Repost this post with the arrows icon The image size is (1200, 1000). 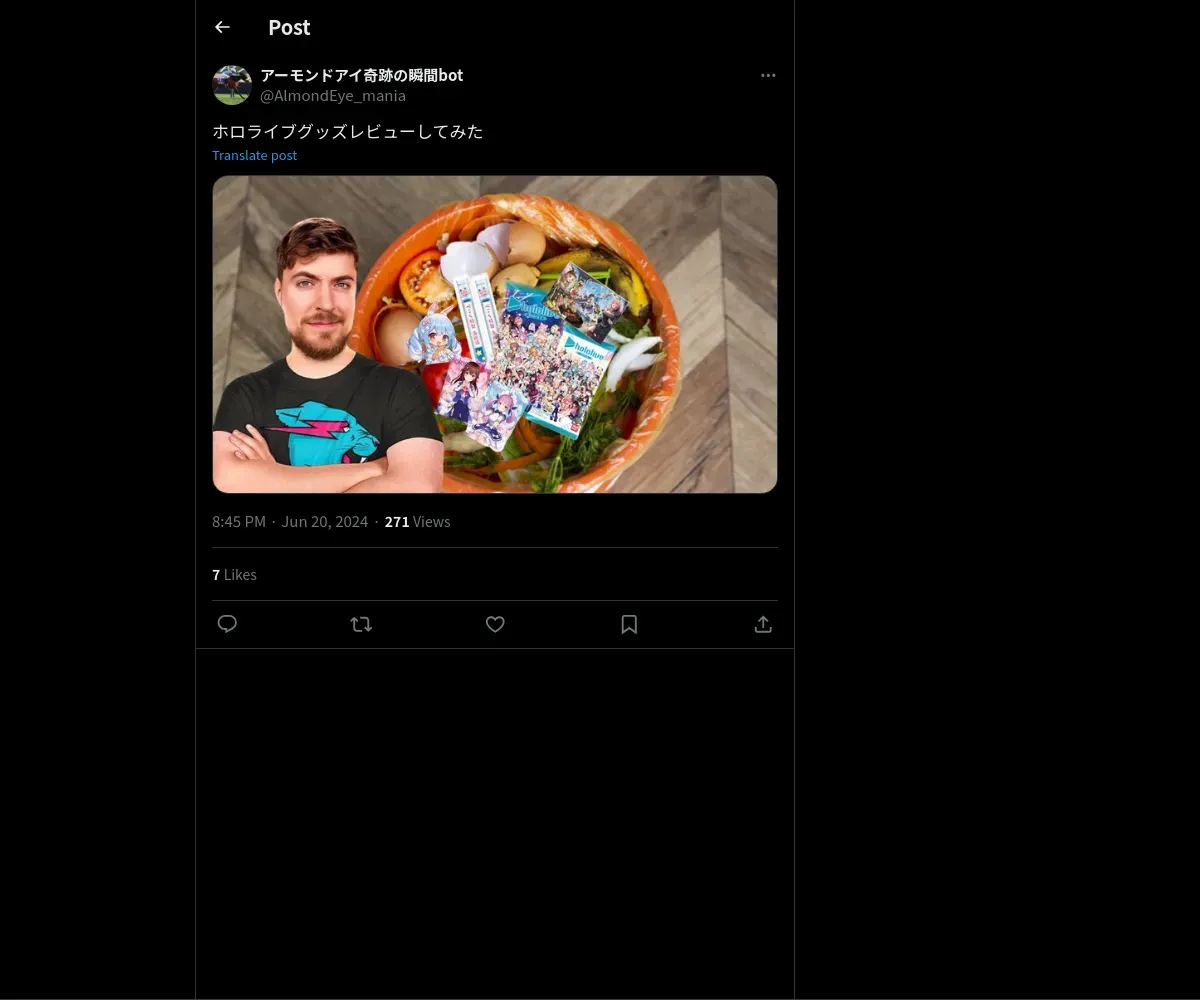[x=361, y=624]
